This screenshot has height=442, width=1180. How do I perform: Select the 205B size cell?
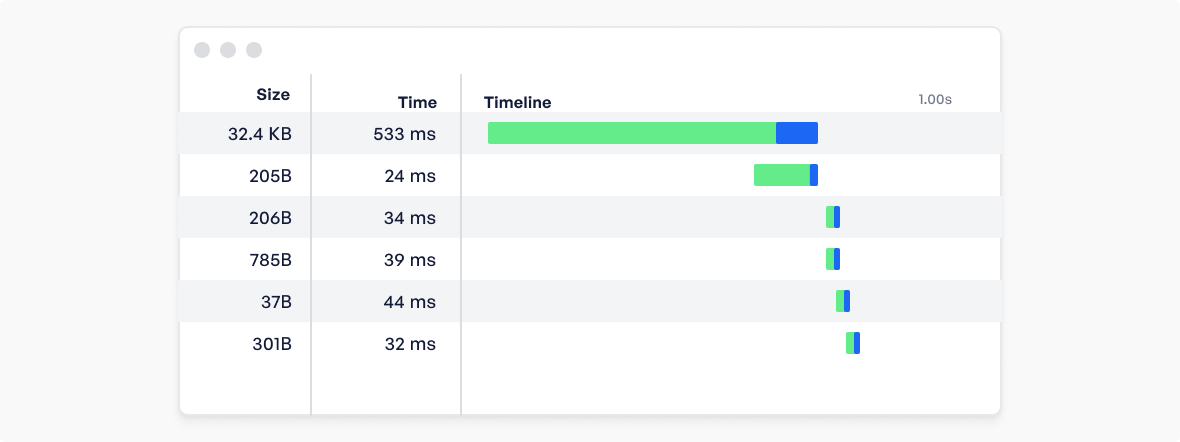tap(271, 176)
